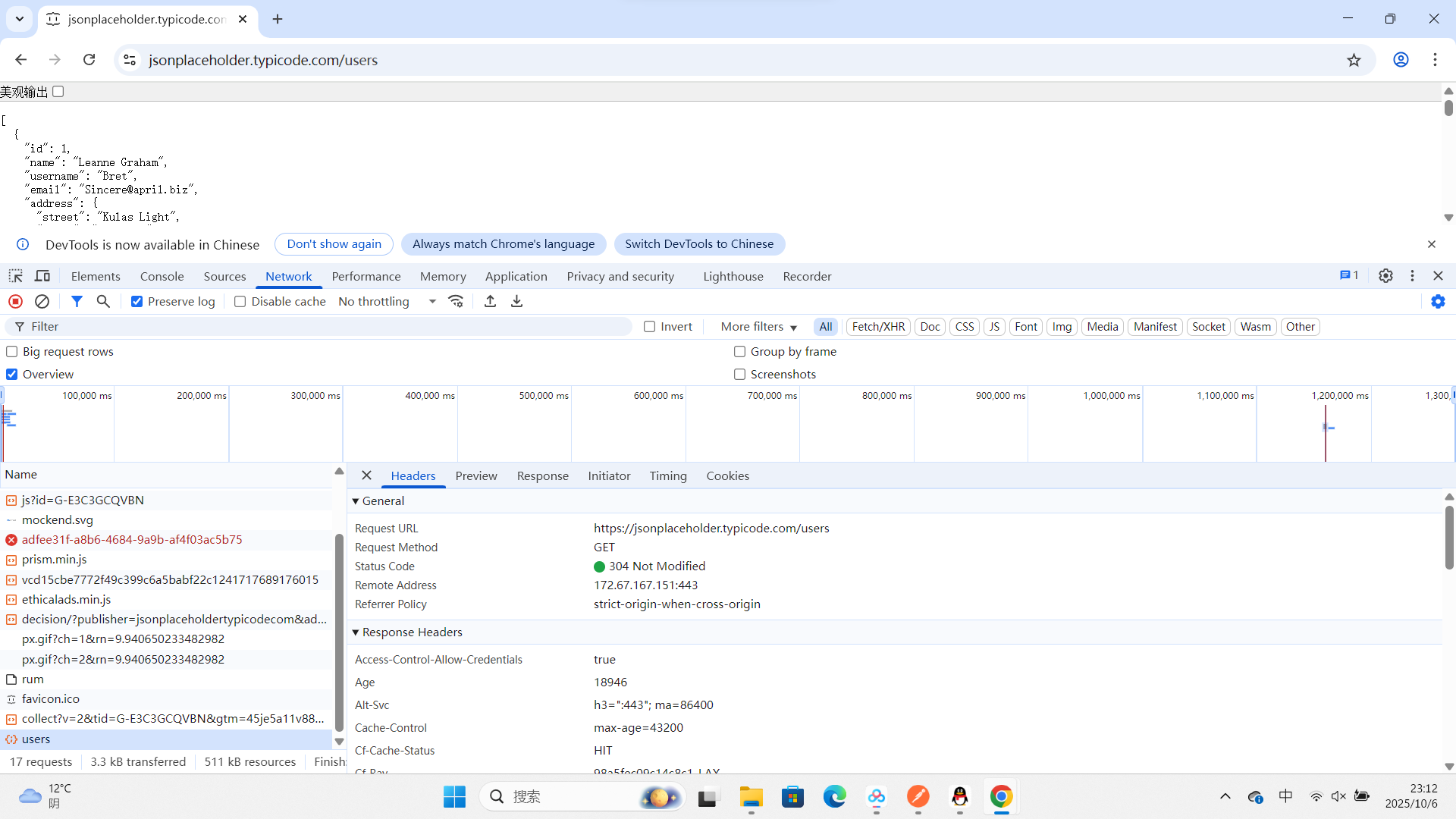
Task: Import HAR file upload icon
Action: click(490, 301)
